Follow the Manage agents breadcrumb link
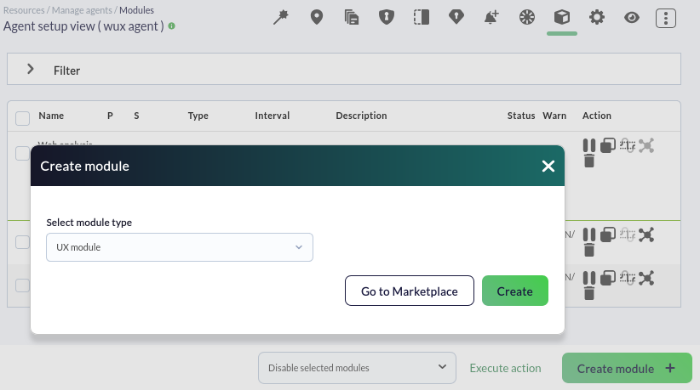 tap(82, 10)
